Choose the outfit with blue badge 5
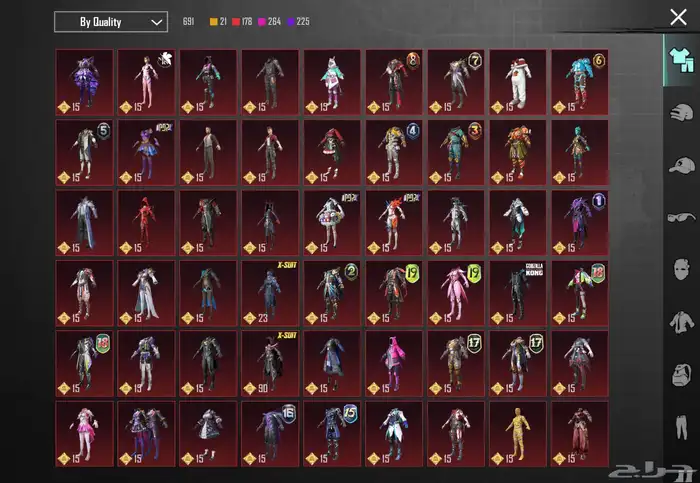 (x=84, y=151)
